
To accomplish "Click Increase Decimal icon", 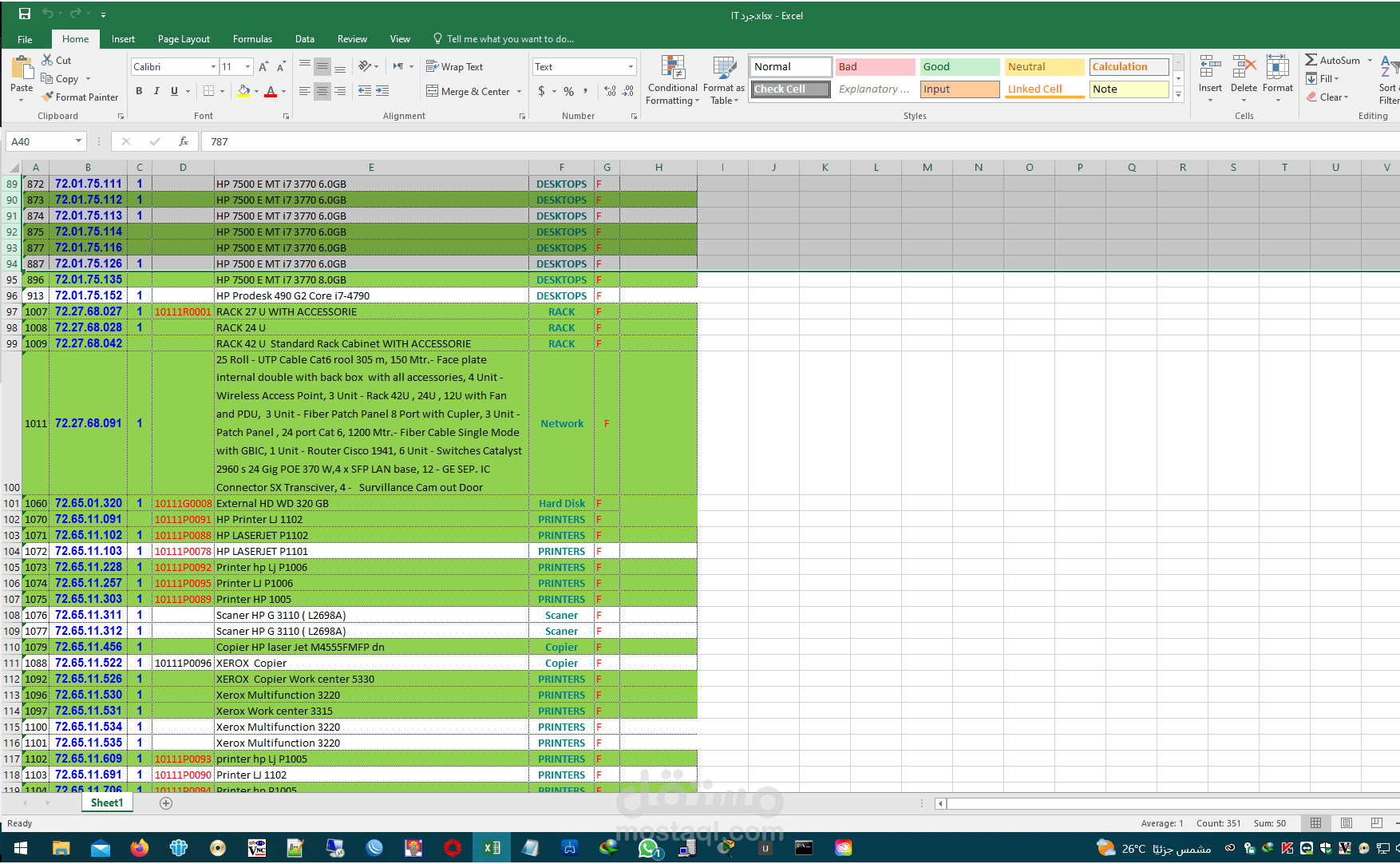I will click(x=610, y=91).
